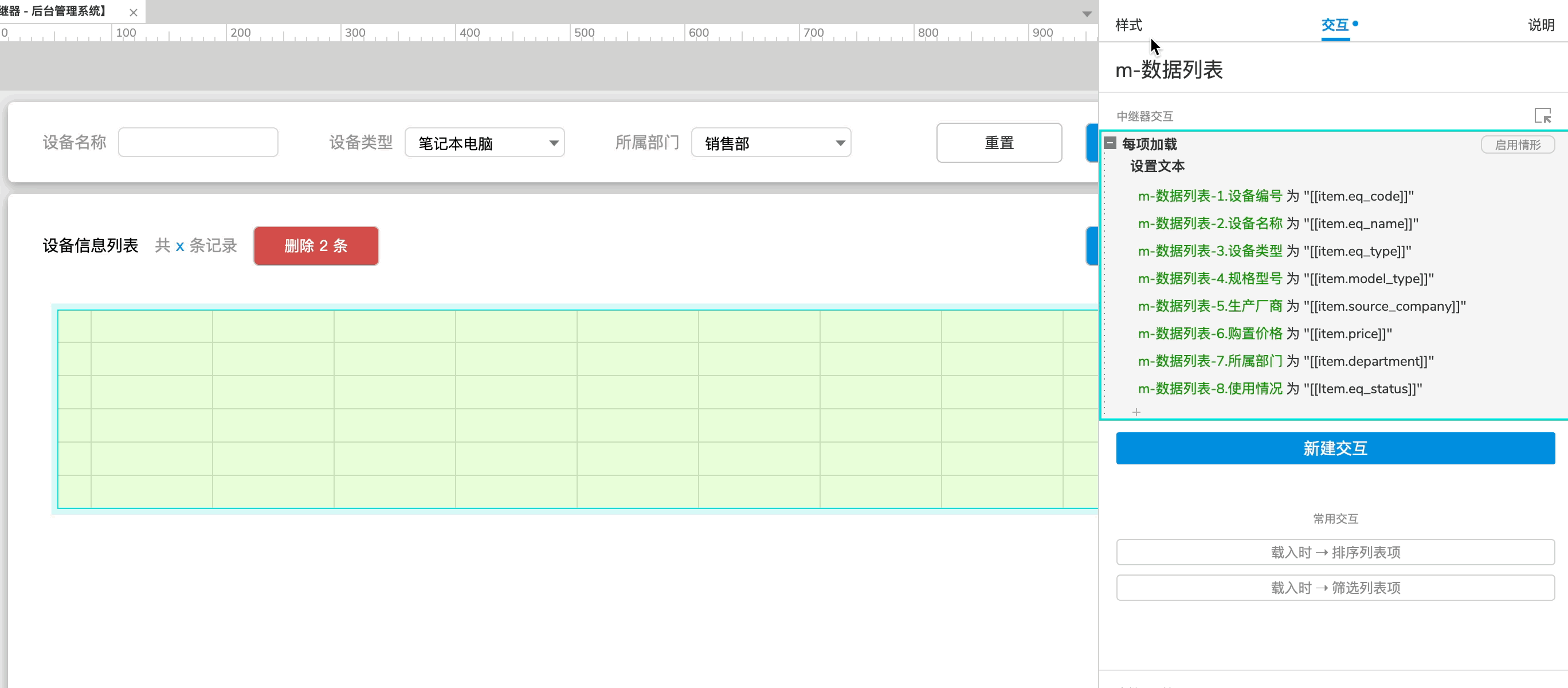This screenshot has height=688, width=1568.
Task: Click the 设备名称 input field
Action: pos(198,141)
